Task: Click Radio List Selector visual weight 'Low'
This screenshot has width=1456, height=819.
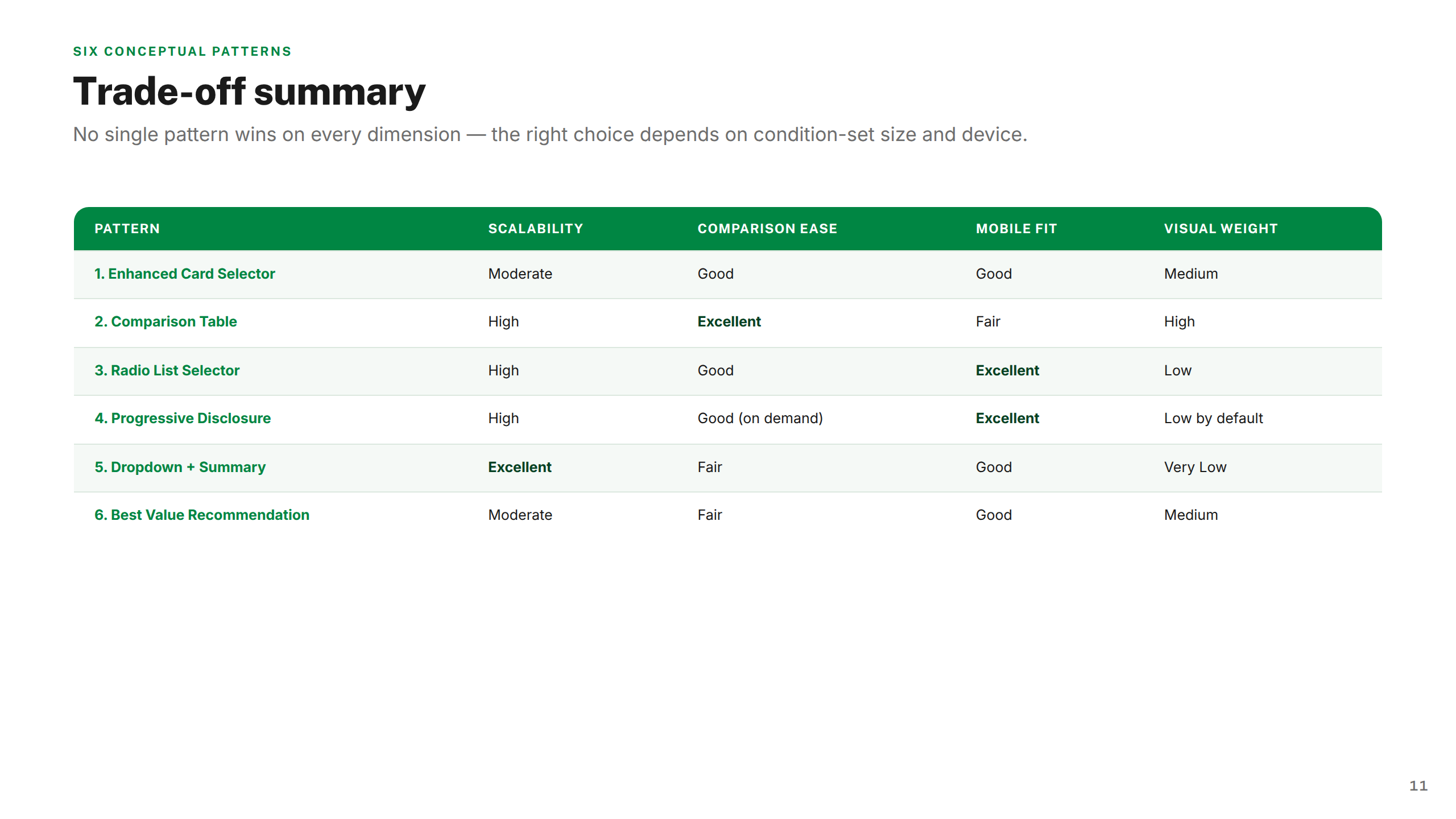Action: (x=1177, y=370)
